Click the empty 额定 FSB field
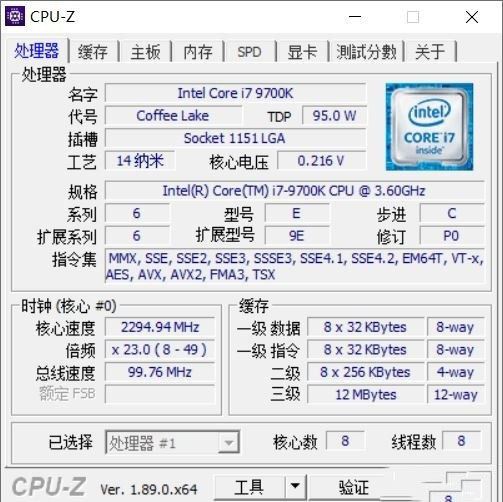 (160, 394)
